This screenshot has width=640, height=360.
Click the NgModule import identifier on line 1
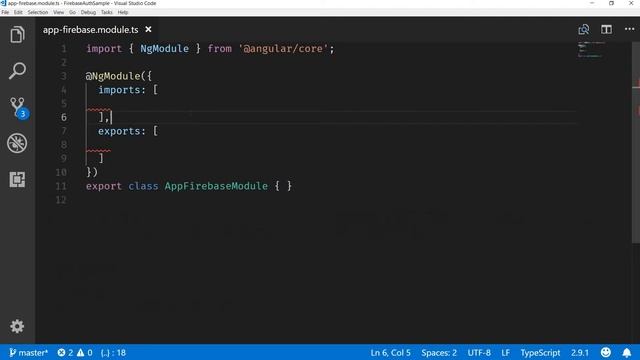point(164,49)
